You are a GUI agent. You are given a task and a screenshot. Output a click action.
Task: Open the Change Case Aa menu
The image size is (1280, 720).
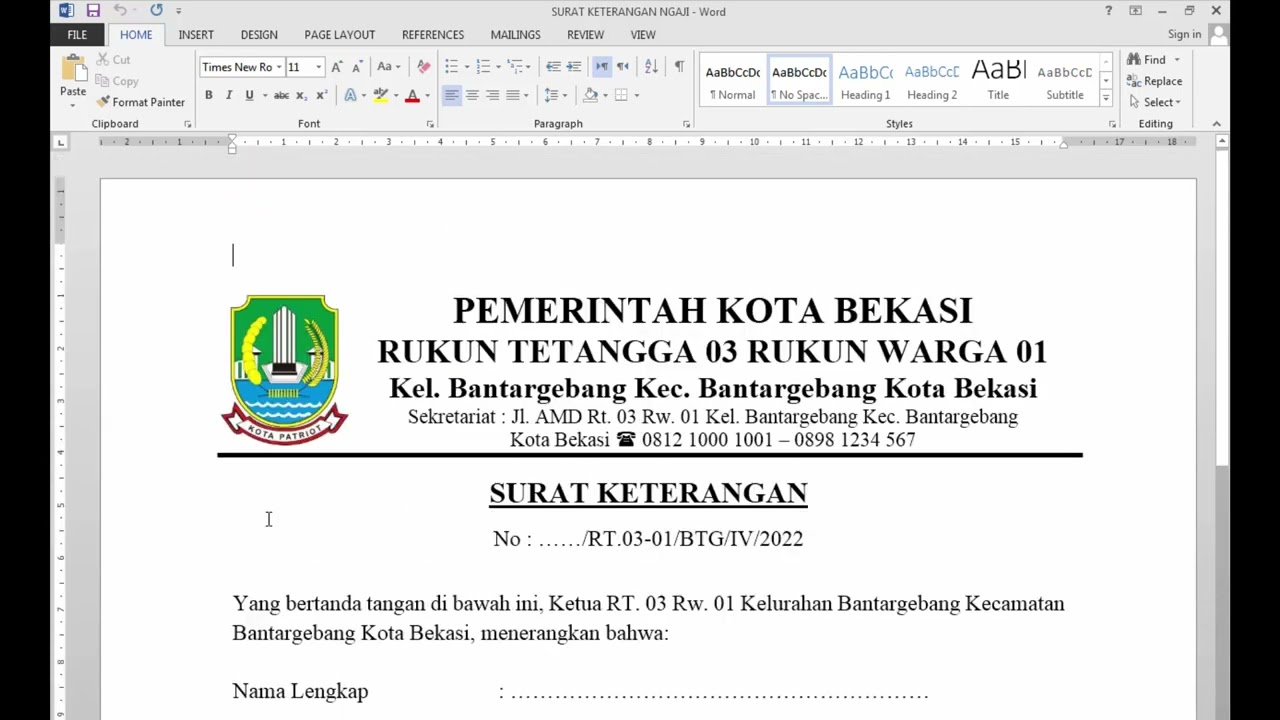click(388, 67)
